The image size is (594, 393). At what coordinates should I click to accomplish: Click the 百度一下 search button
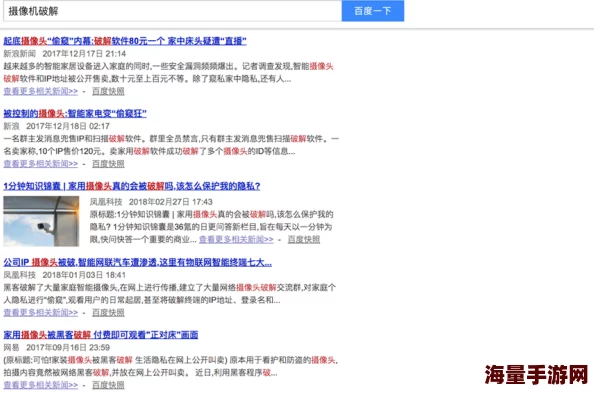[373, 11]
